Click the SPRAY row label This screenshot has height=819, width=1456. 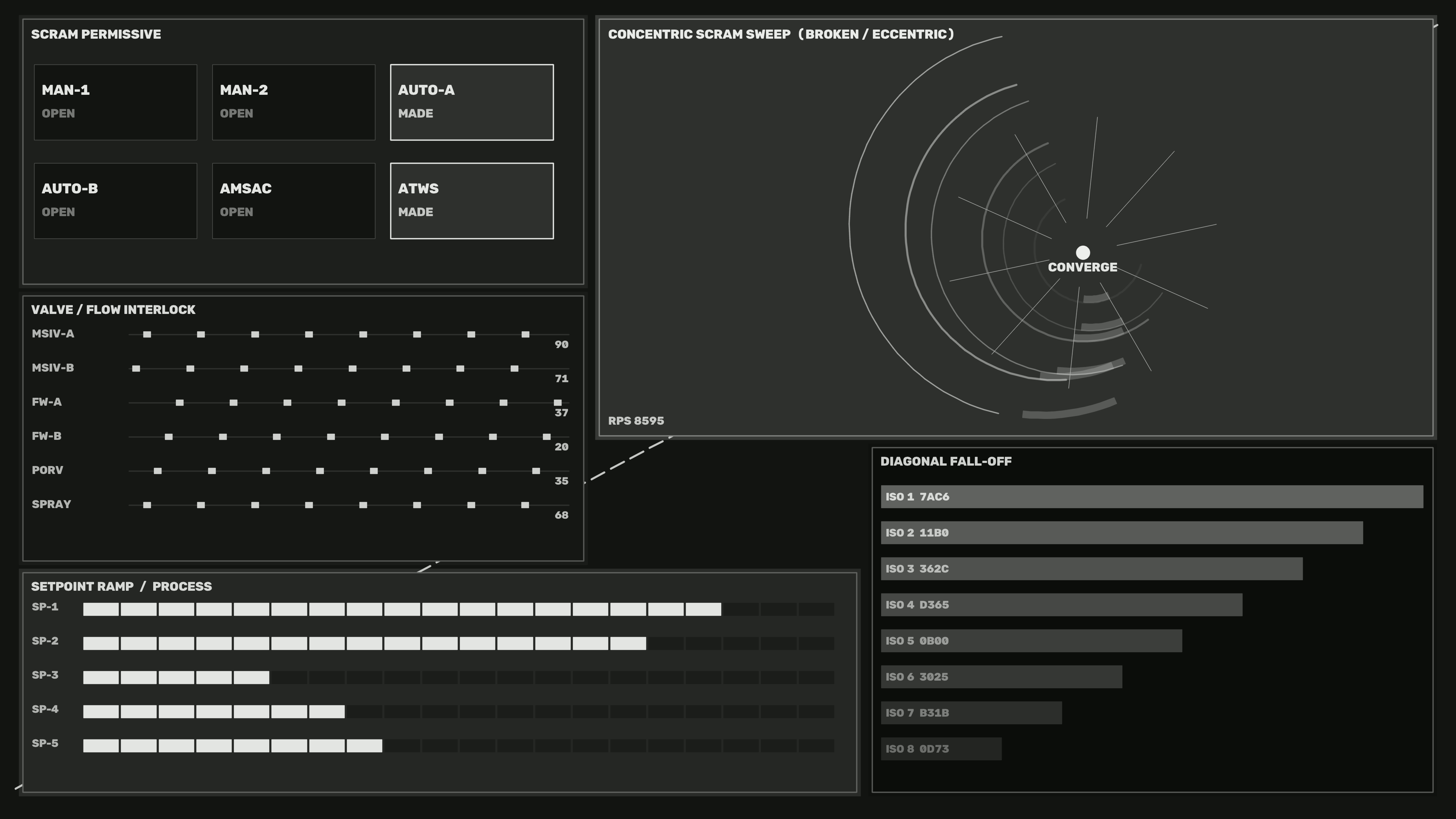pos(51,504)
